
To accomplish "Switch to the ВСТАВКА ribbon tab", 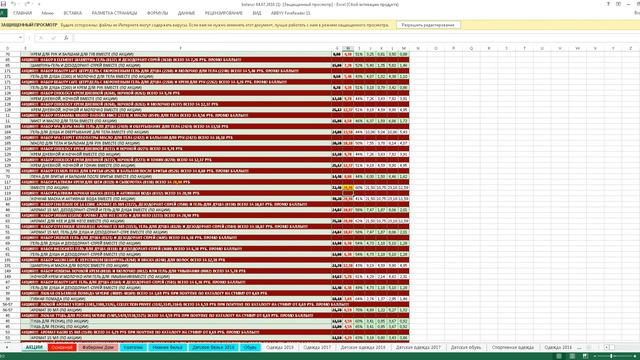I will (x=73, y=13).
